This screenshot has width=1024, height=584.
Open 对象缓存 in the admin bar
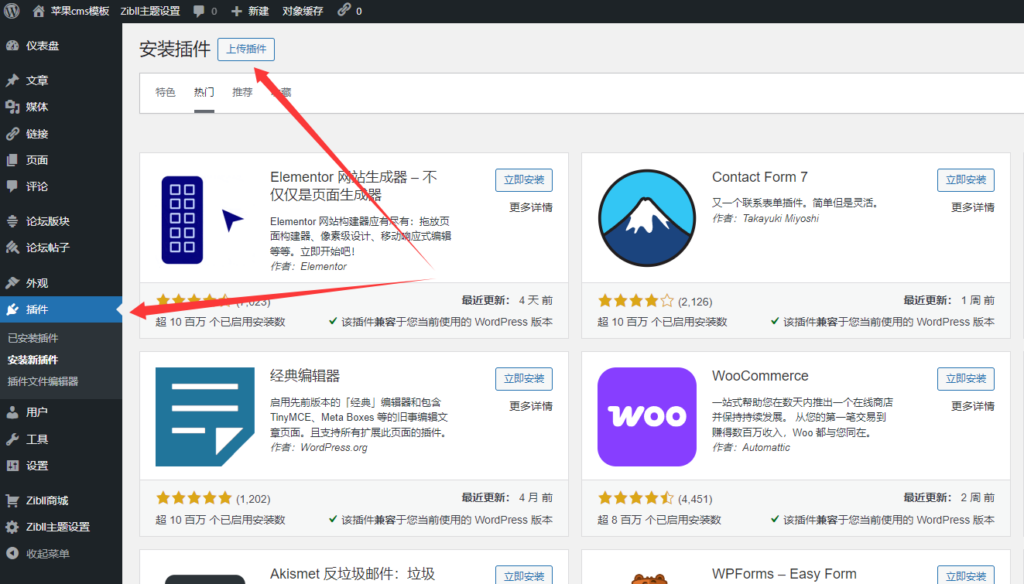[302, 11]
